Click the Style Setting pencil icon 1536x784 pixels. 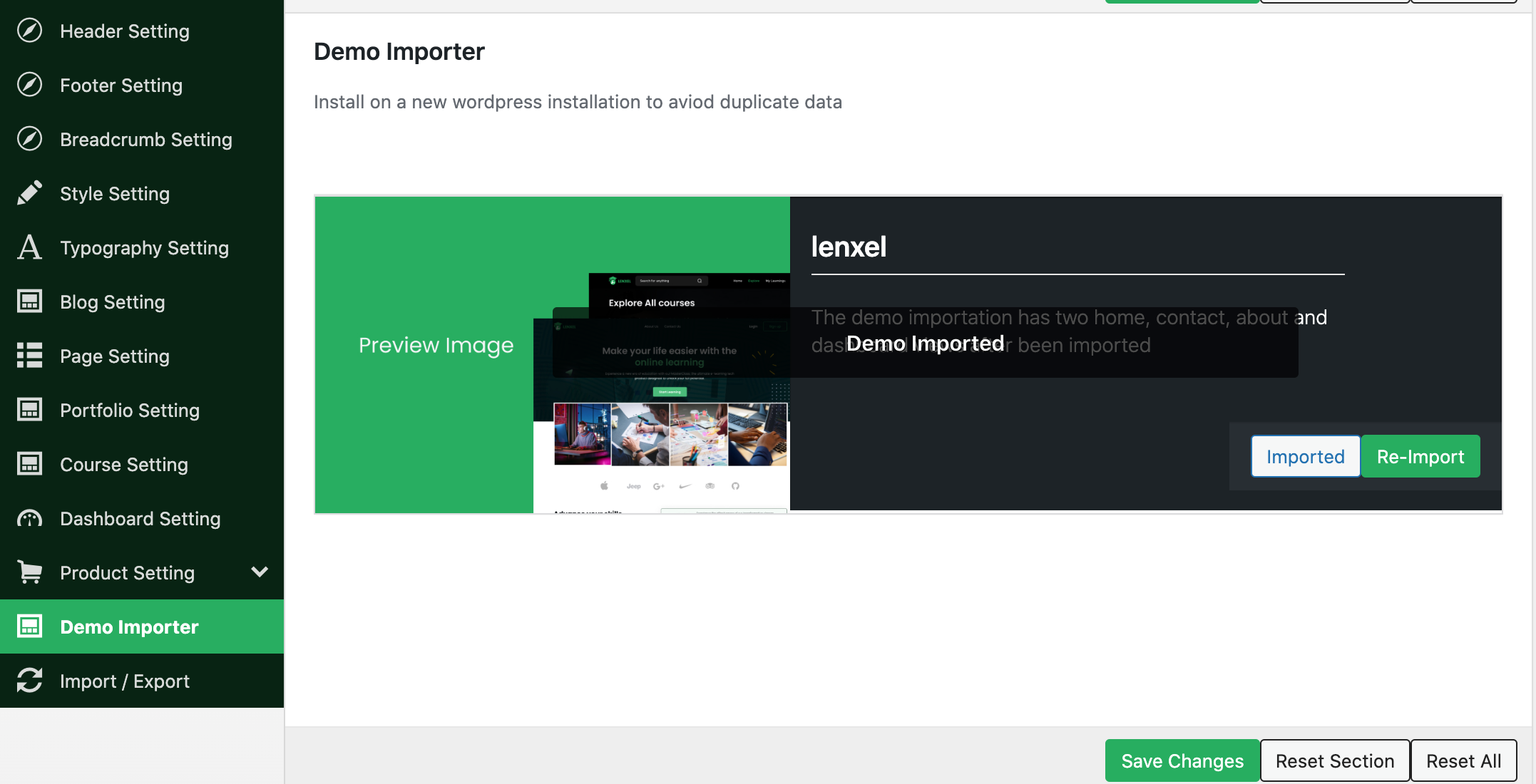[x=29, y=193]
